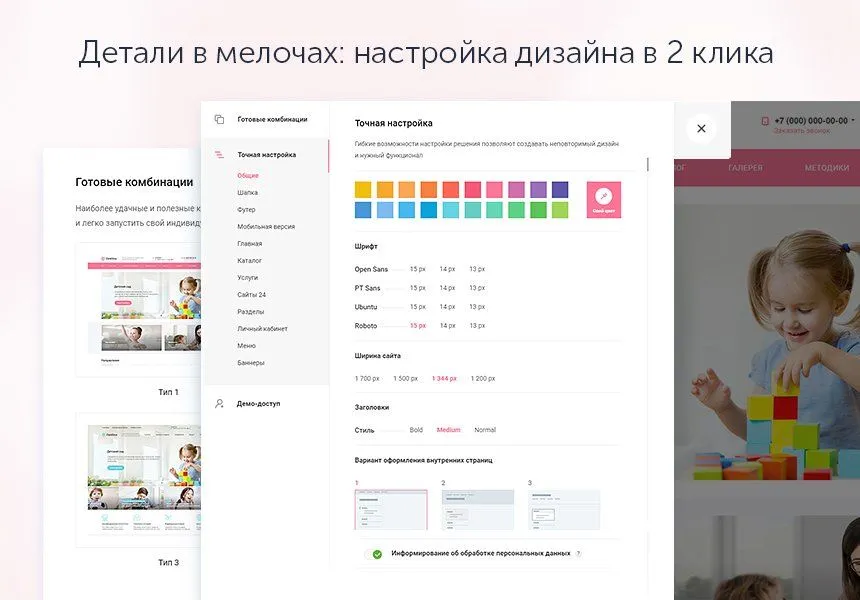Click the close X button of the settings panel
The image size is (860, 600).
click(701, 128)
